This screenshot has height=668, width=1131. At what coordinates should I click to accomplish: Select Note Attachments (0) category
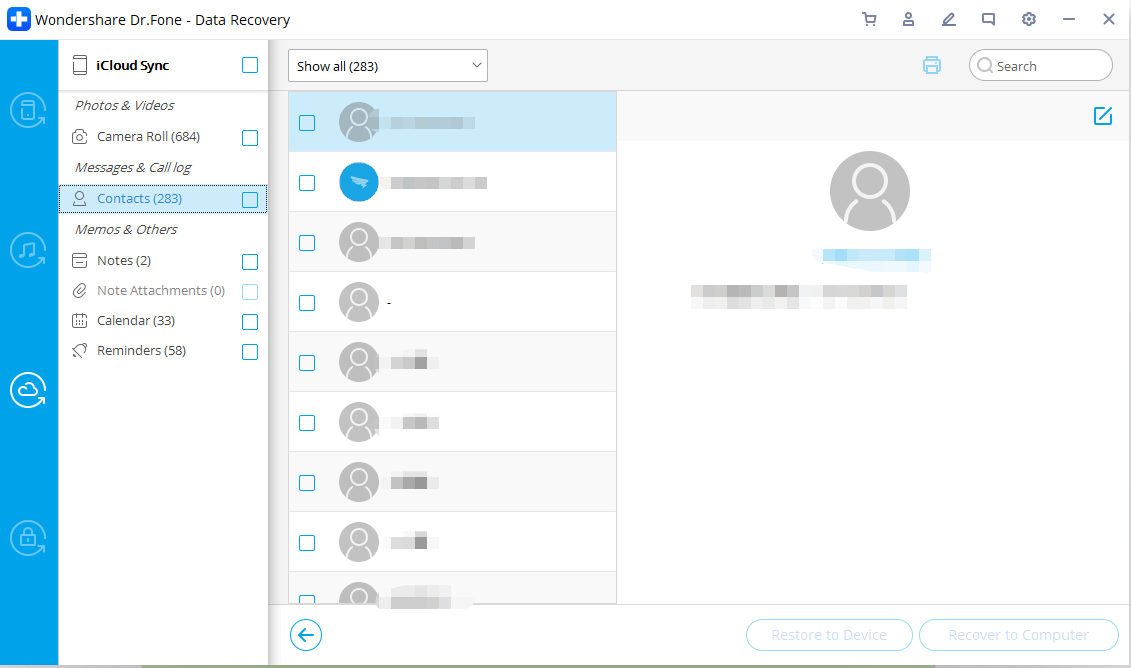(160, 290)
